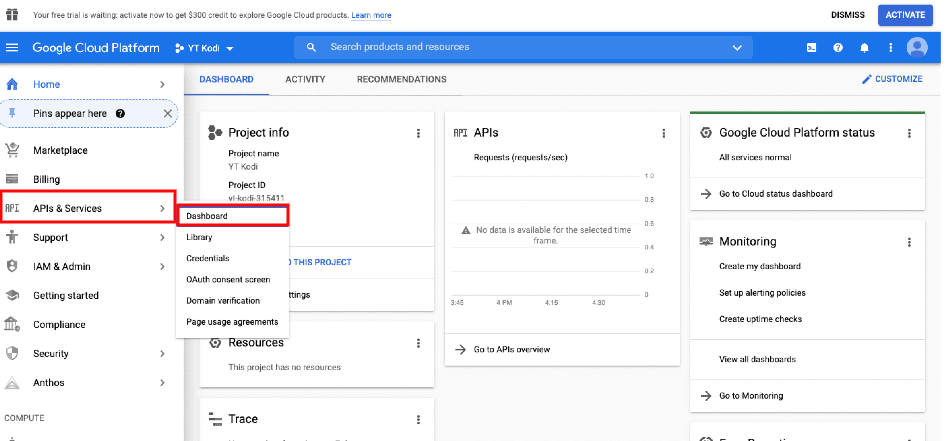
Task: Open Billing in the sidebar
Action: point(91,179)
